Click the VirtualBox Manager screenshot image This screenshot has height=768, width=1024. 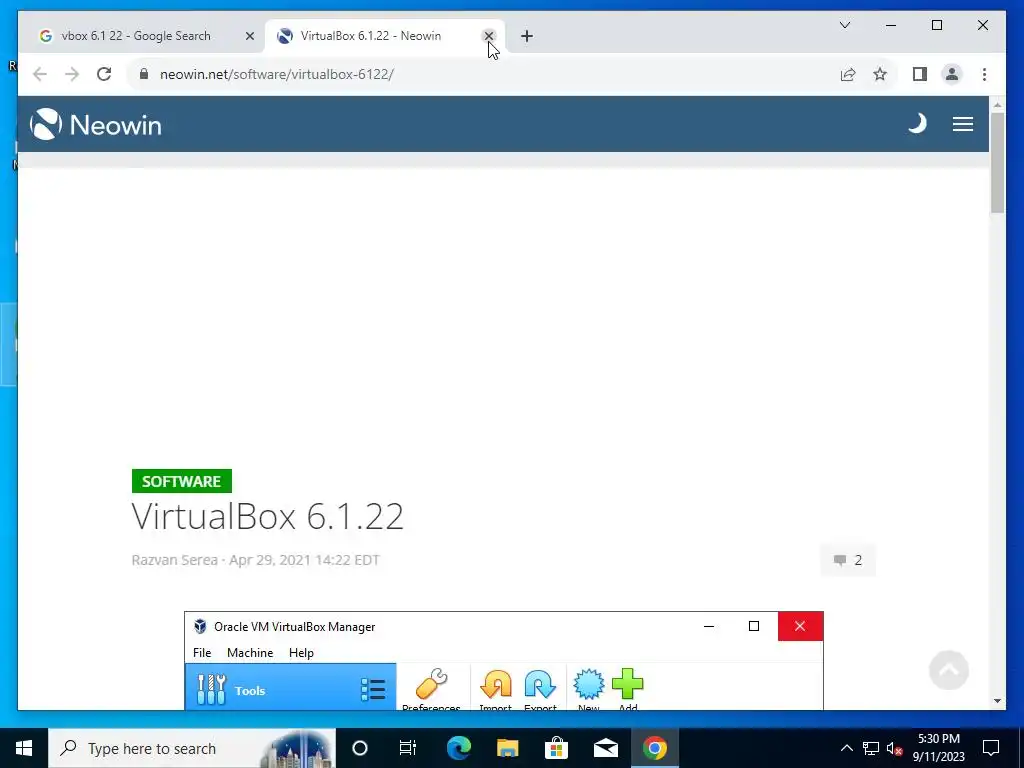tap(504, 661)
